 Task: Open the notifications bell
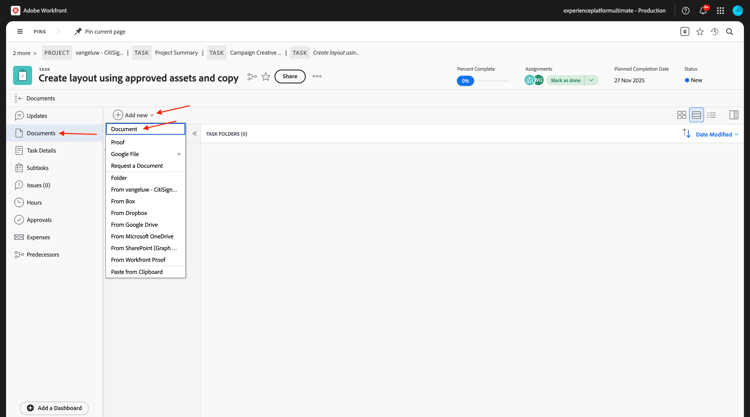703,11
